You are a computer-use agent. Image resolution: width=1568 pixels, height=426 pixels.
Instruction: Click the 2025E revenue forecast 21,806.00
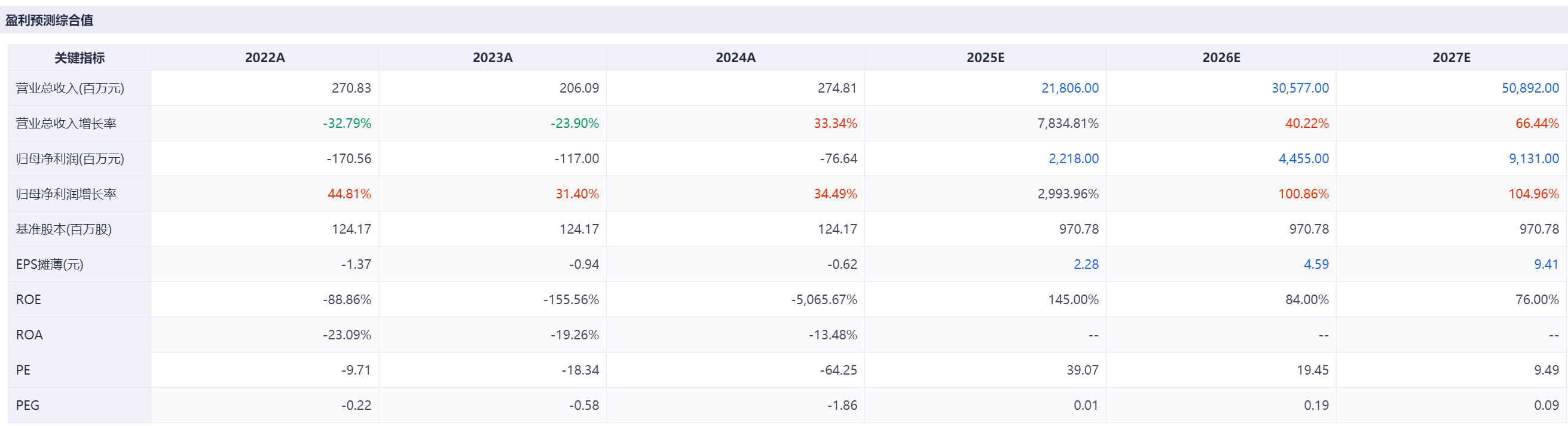(x=1069, y=88)
